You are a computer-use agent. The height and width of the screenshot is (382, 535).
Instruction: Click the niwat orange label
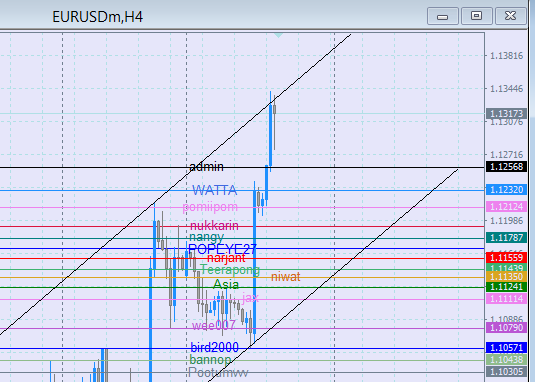pos(286,277)
